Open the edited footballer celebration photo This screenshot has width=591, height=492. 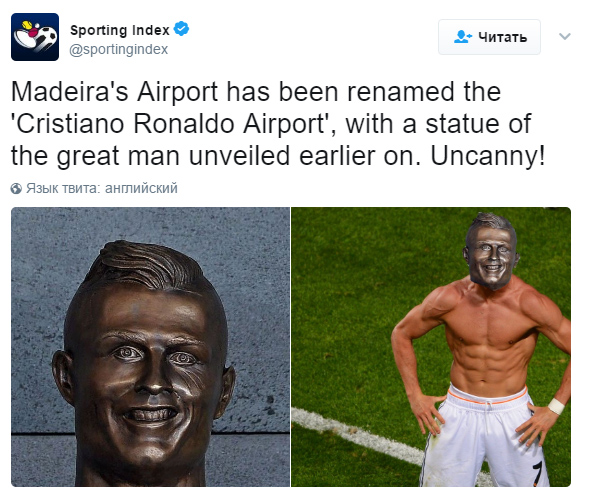coord(431,347)
